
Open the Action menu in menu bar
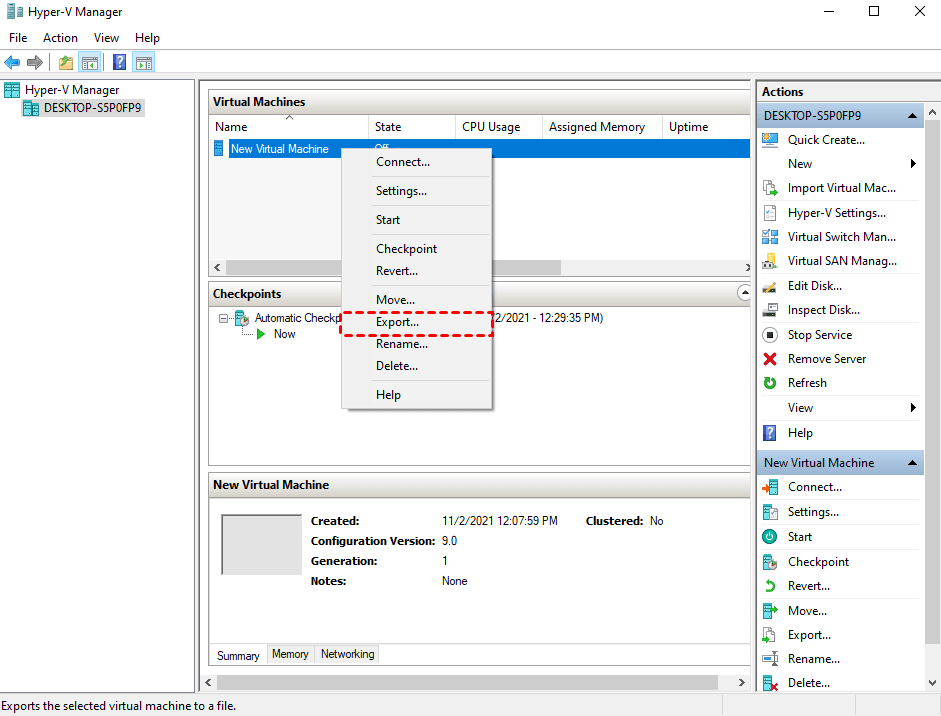click(x=60, y=38)
